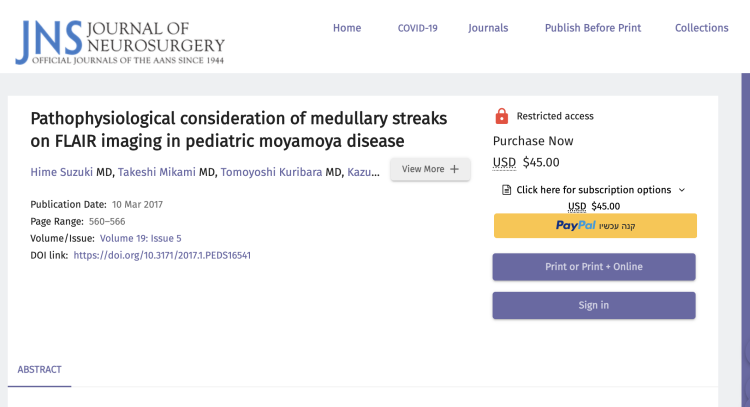The image size is (750, 407).
Task: Click the red Restricted access lock icon
Action: (502, 116)
